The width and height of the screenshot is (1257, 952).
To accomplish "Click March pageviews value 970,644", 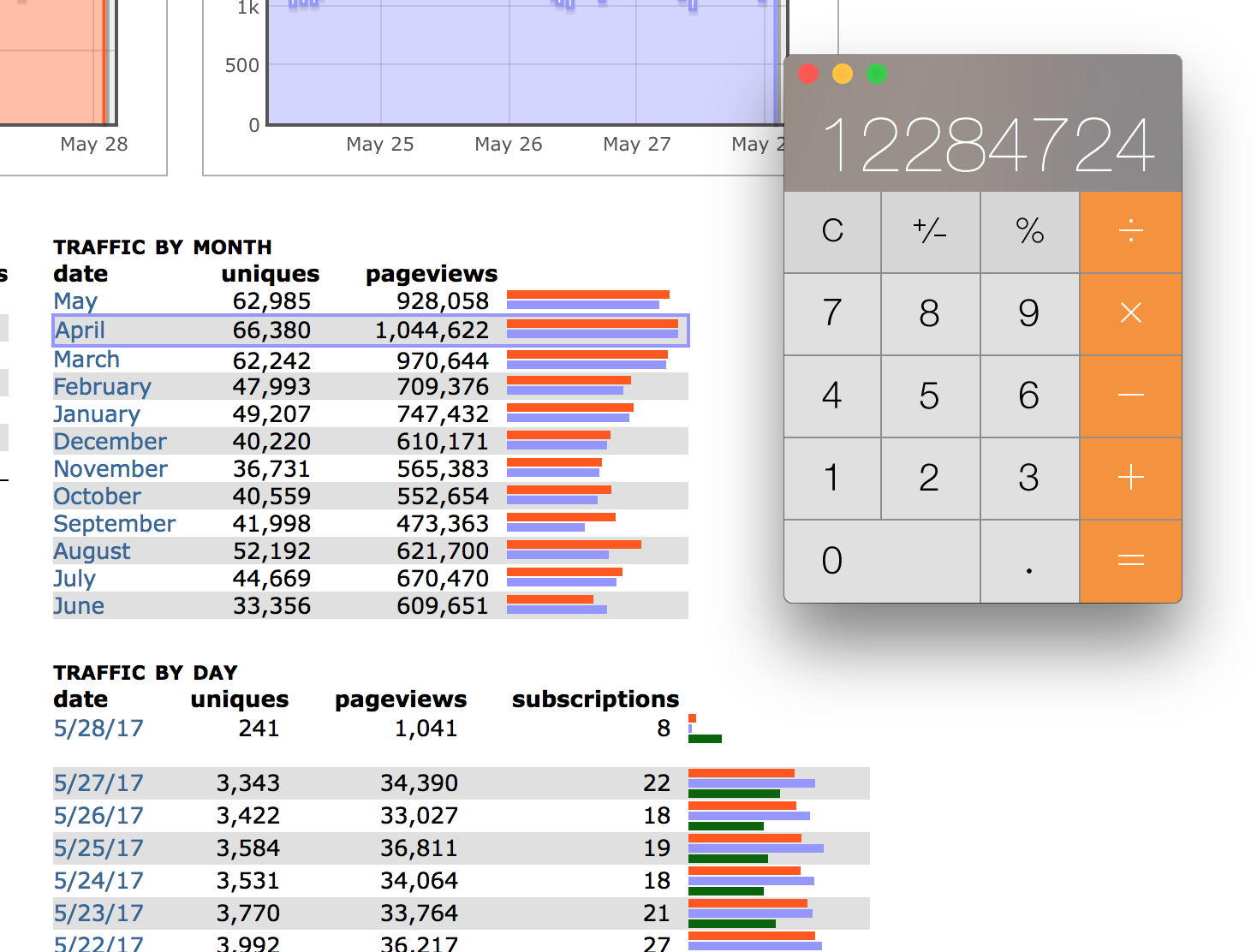I will click(443, 361).
